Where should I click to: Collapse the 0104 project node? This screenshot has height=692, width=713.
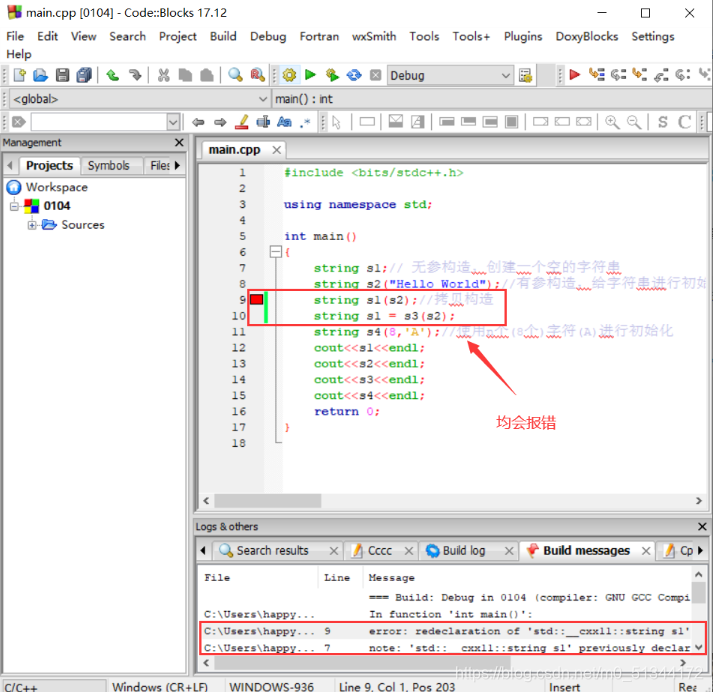(15, 206)
